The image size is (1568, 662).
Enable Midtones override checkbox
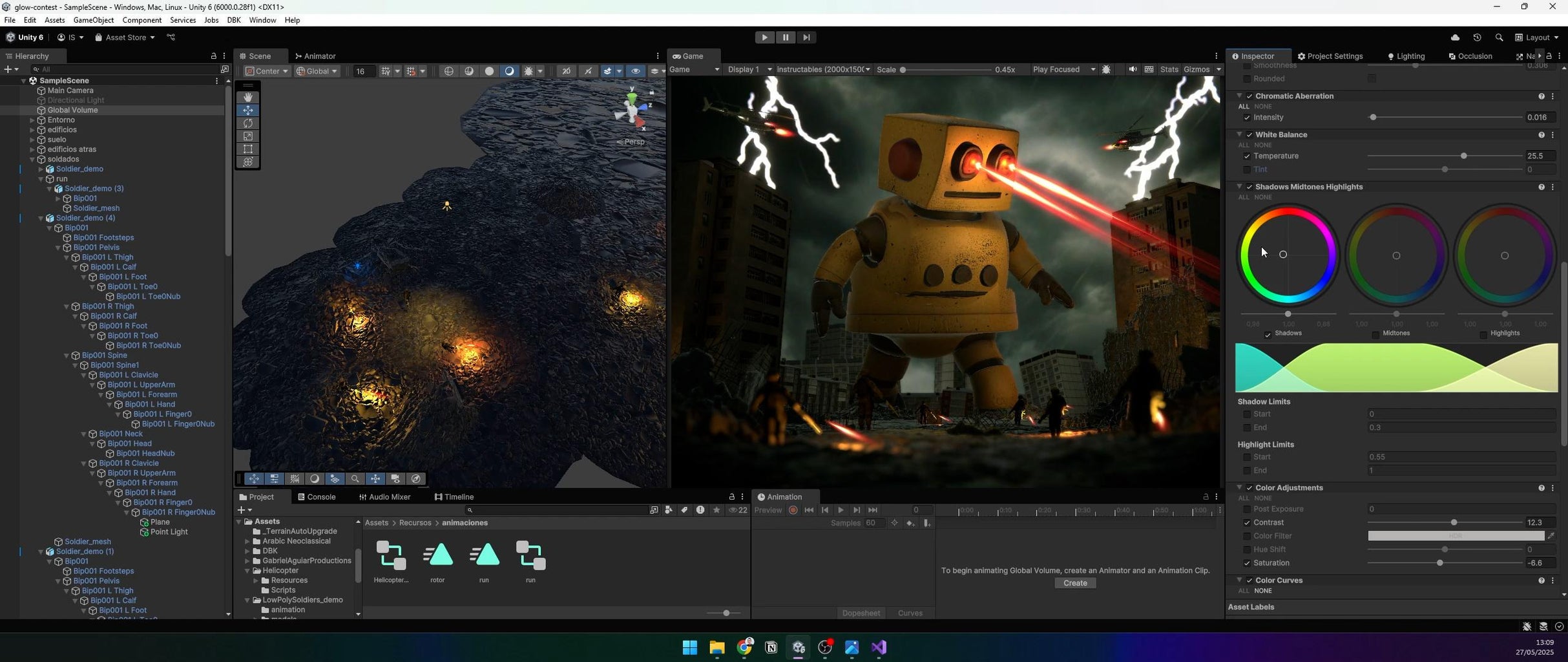1375,334
